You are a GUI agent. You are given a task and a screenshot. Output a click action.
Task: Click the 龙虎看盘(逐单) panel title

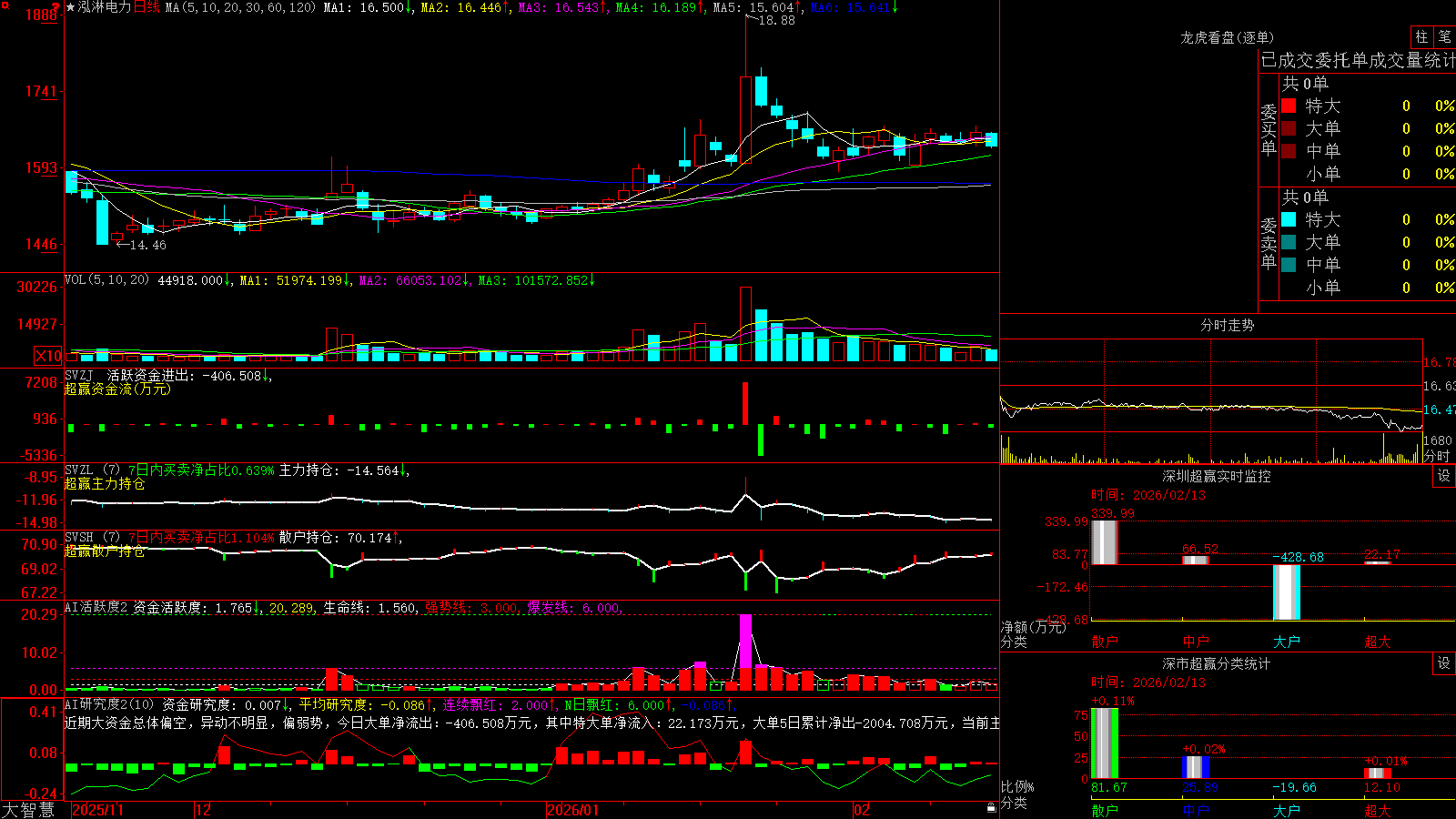click(1227, 37)
